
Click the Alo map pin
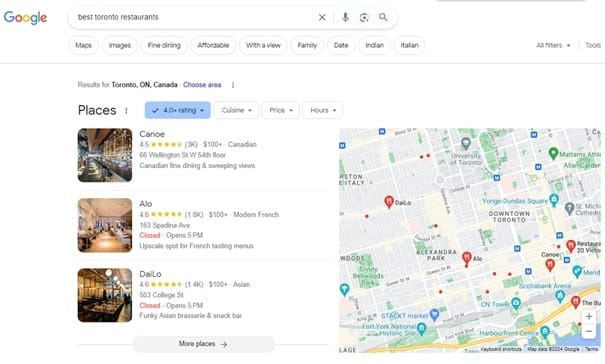[467, 258]
